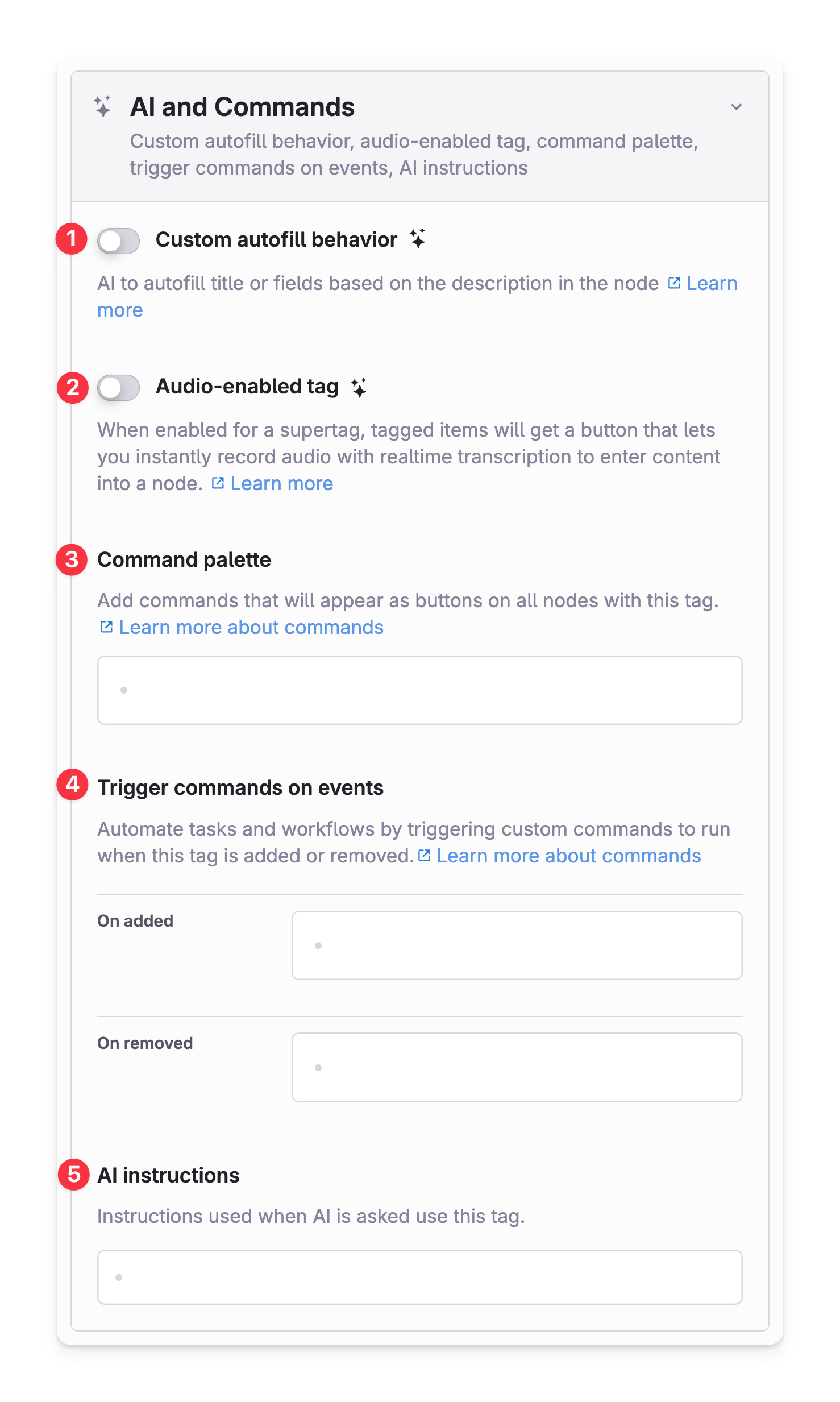Click the AI instructions text field
The width and height of the screenshot is (840, 1402).
coord(420,1277)
